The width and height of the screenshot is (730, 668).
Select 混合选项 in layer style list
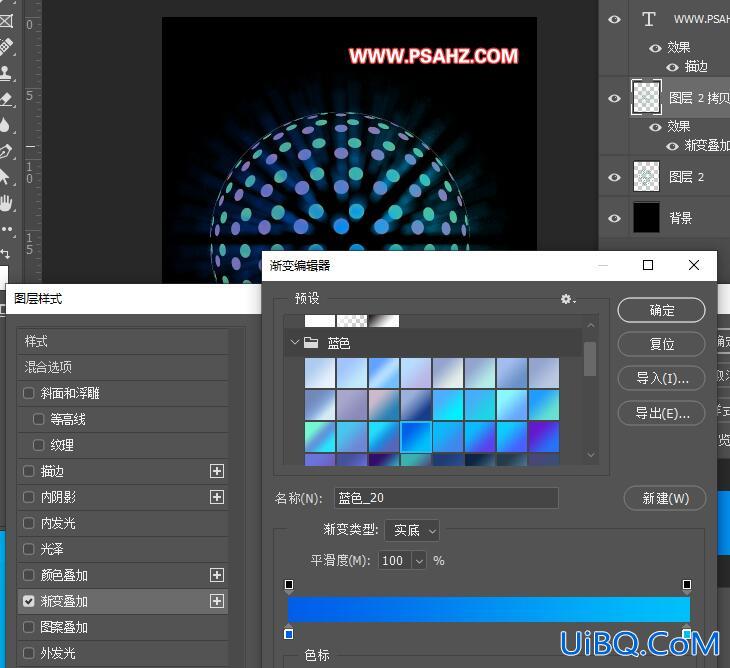[x=122, y=367]
